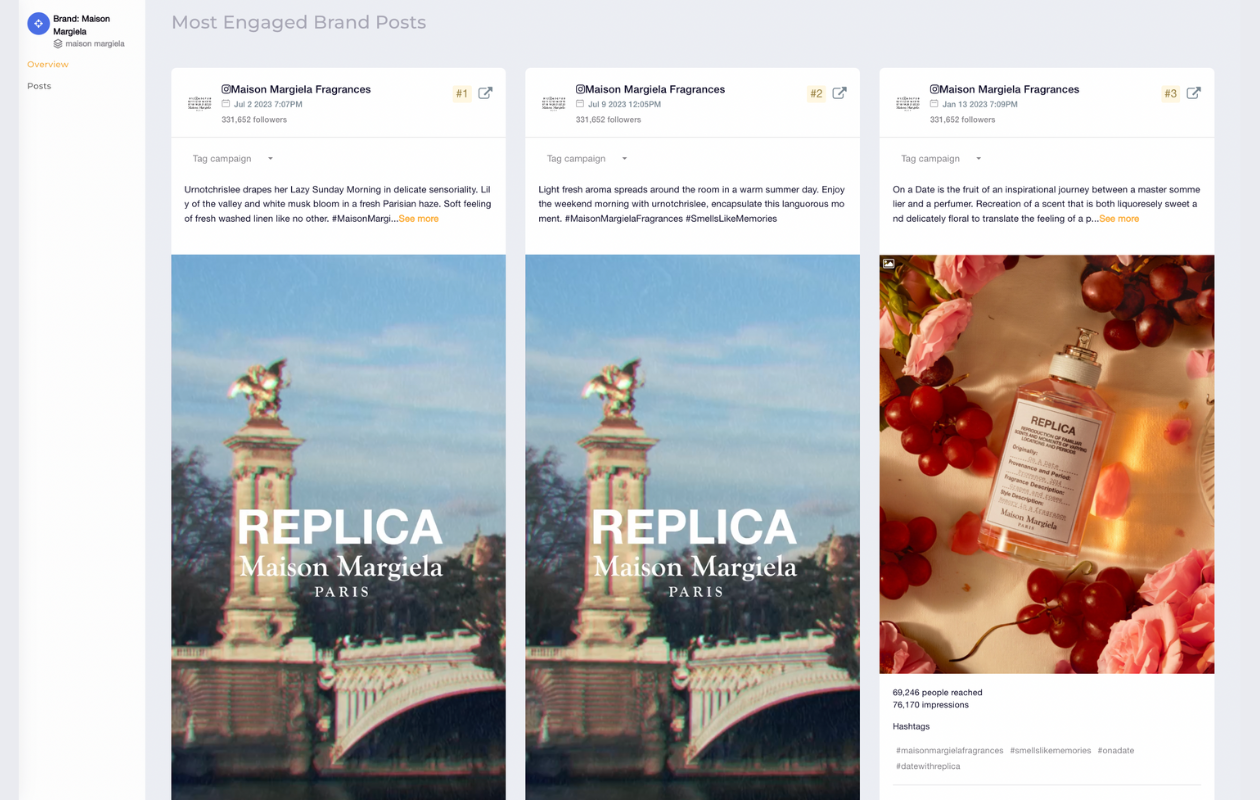Click the layers icon beside maison margiela
The height and width of the screenshot is (800, 1260).
pos(58,44)
